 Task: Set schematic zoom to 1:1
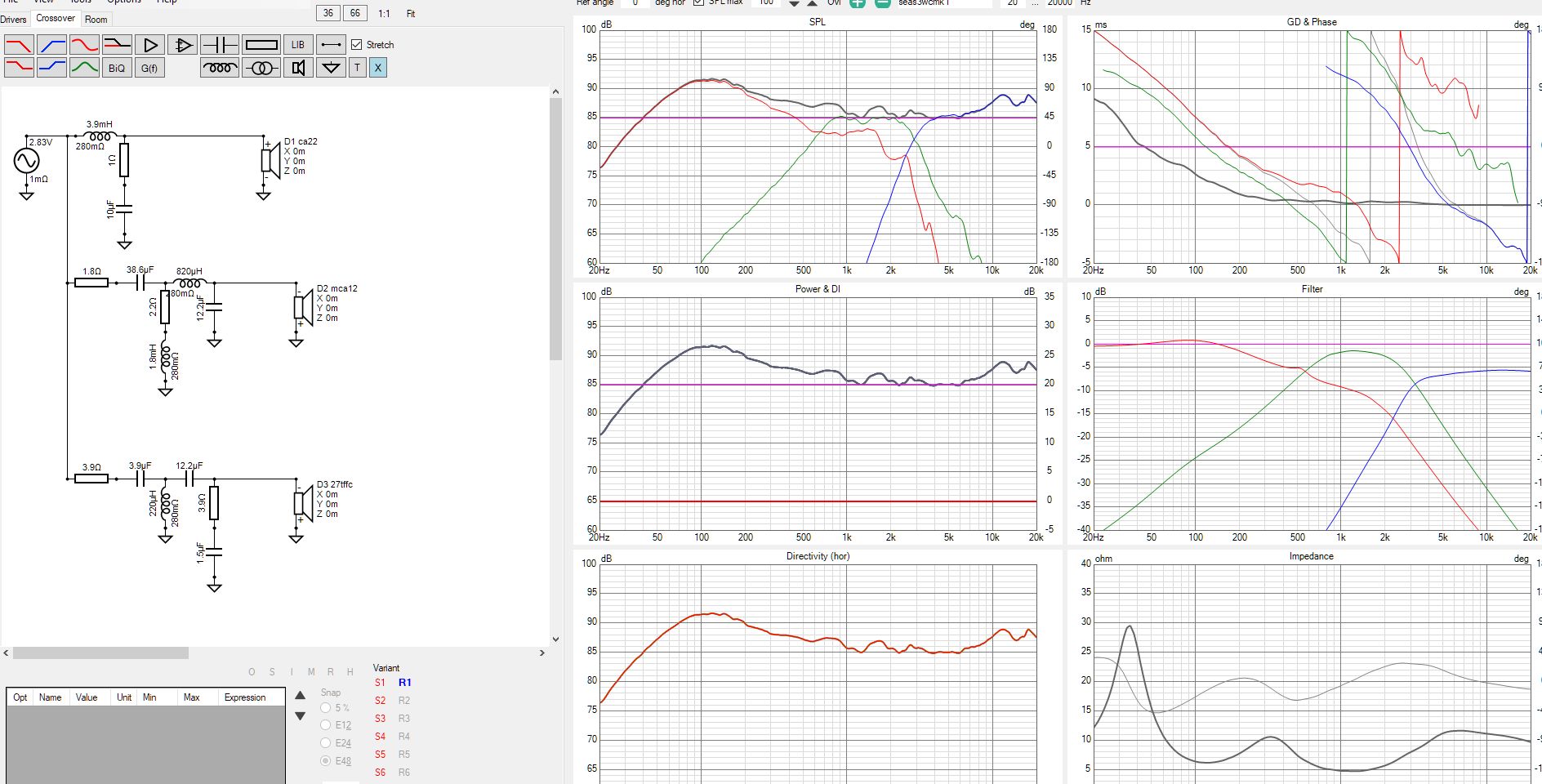384,14
